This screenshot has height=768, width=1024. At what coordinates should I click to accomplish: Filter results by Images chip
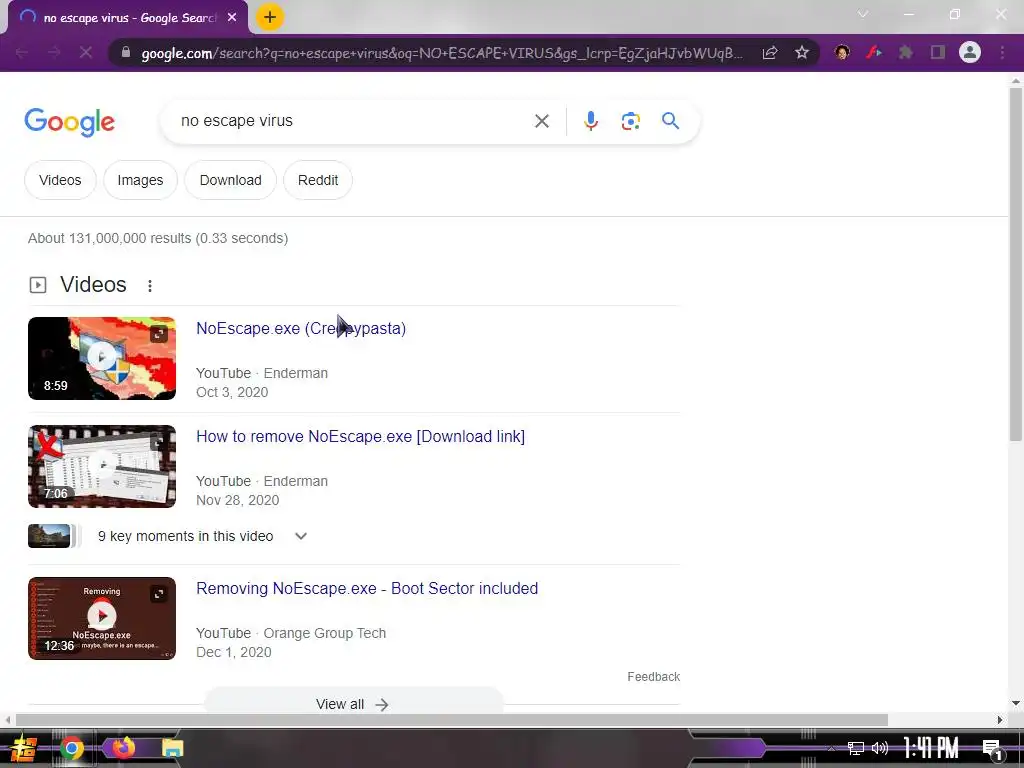tap(140, 180)
